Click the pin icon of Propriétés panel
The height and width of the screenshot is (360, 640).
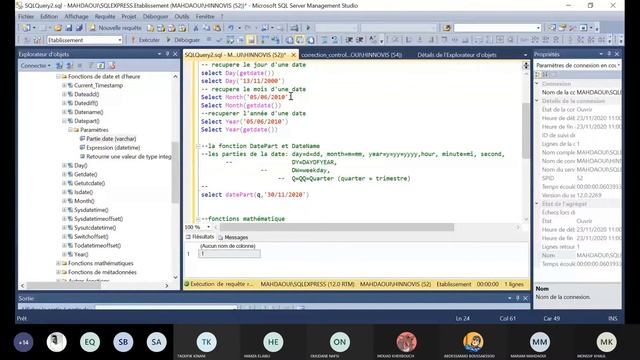pyautogui.click(x=609, y=54)
